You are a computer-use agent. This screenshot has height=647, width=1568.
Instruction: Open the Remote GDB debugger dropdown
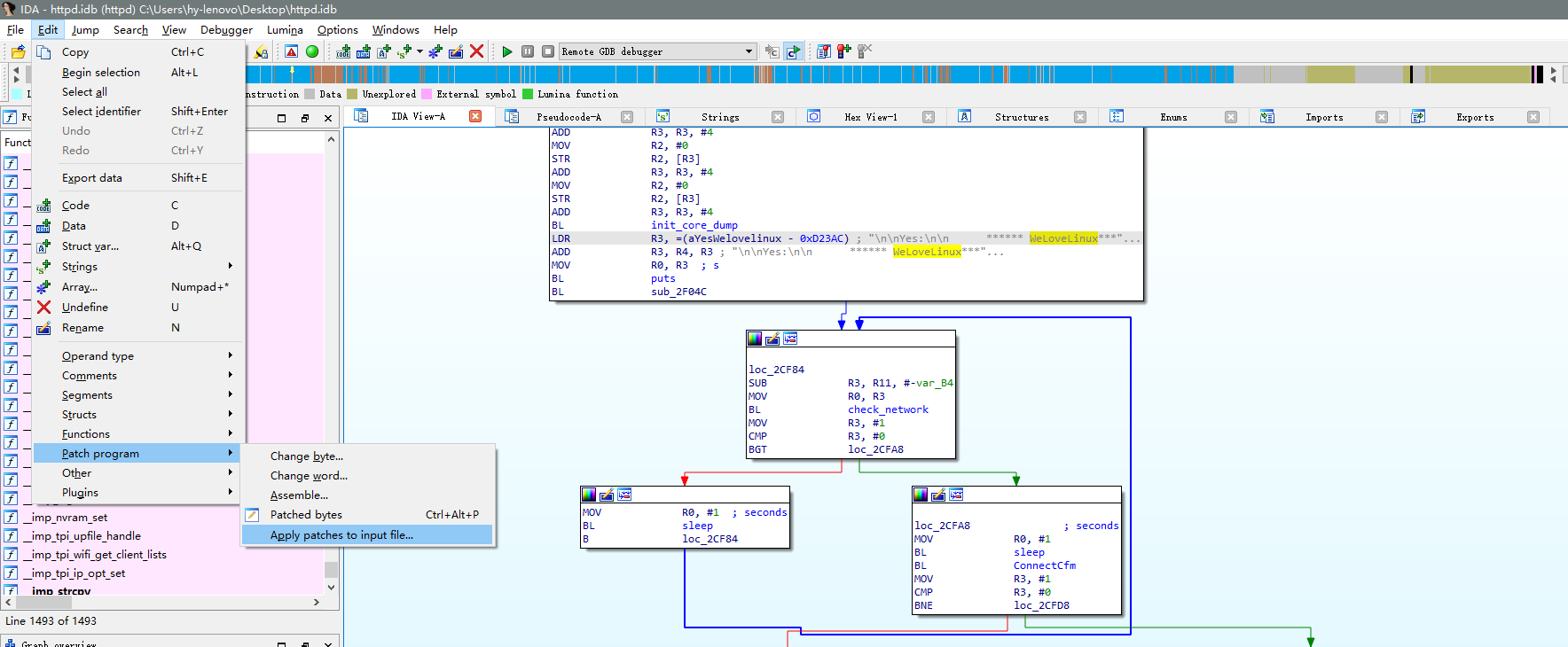click(x=748, y=51)
